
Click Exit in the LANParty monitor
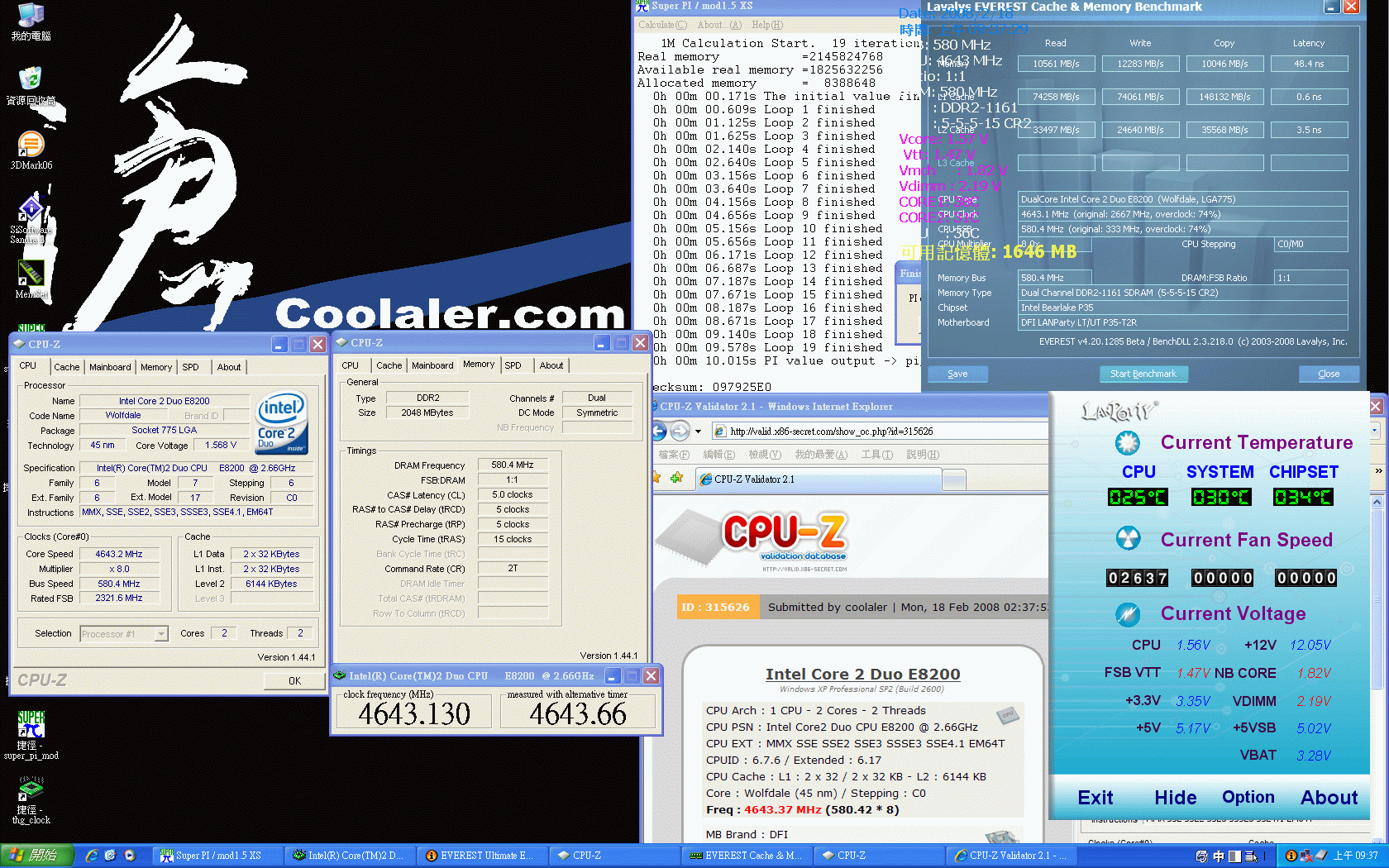tap(1095, 798)
